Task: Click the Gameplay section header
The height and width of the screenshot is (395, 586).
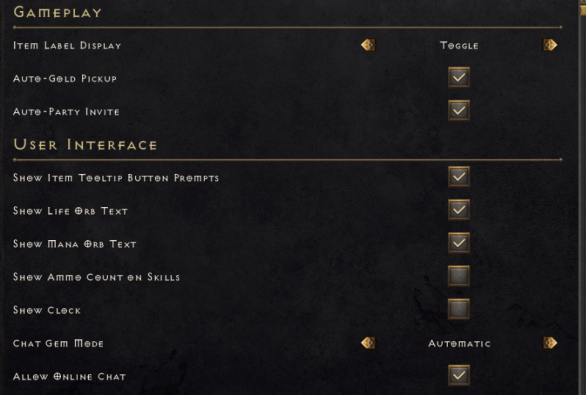Action: coord(58,12)
